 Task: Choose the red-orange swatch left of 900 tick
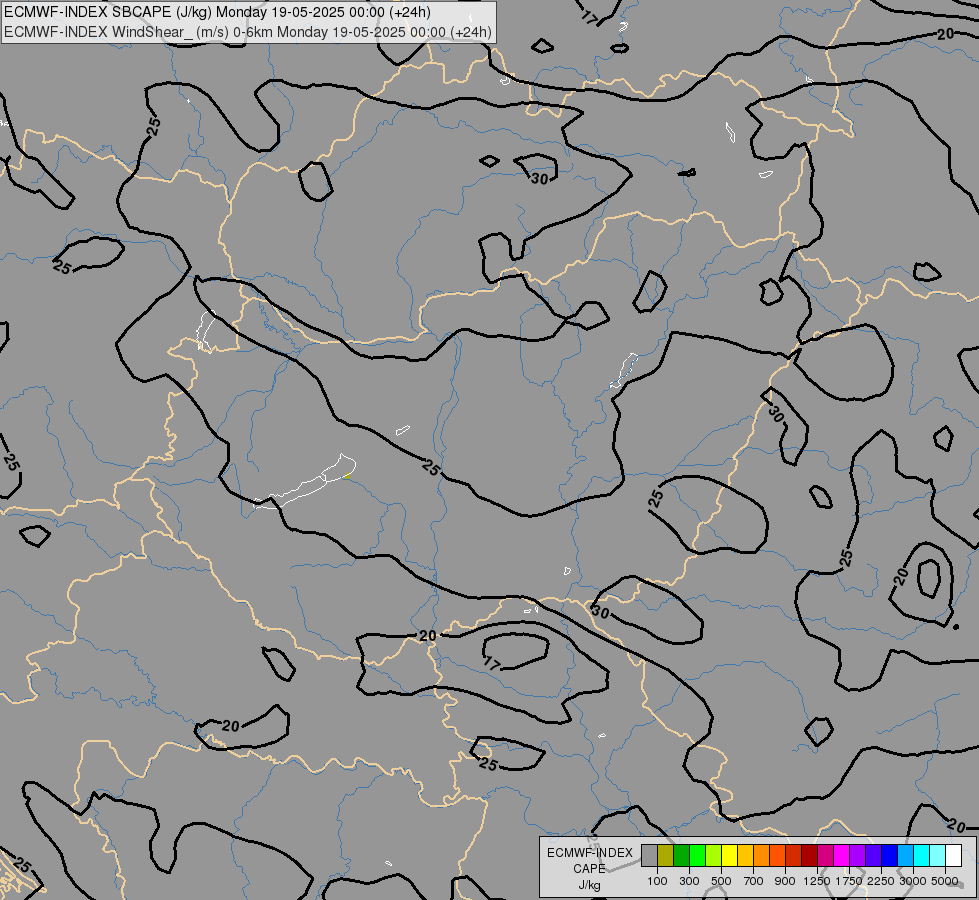tap(777, 855)
